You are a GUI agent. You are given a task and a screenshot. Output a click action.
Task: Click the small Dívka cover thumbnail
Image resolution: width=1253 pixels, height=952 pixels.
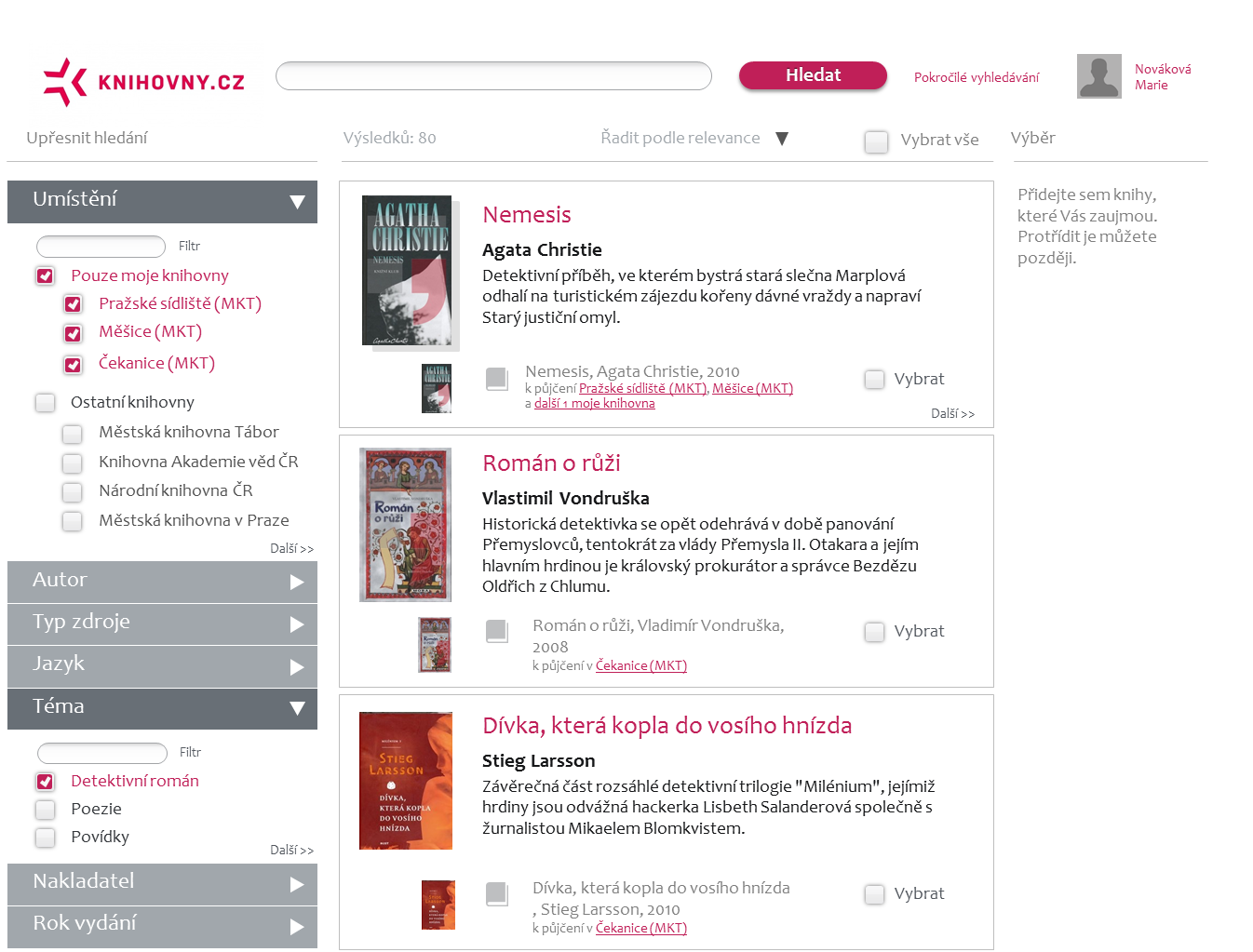(438, 905)
